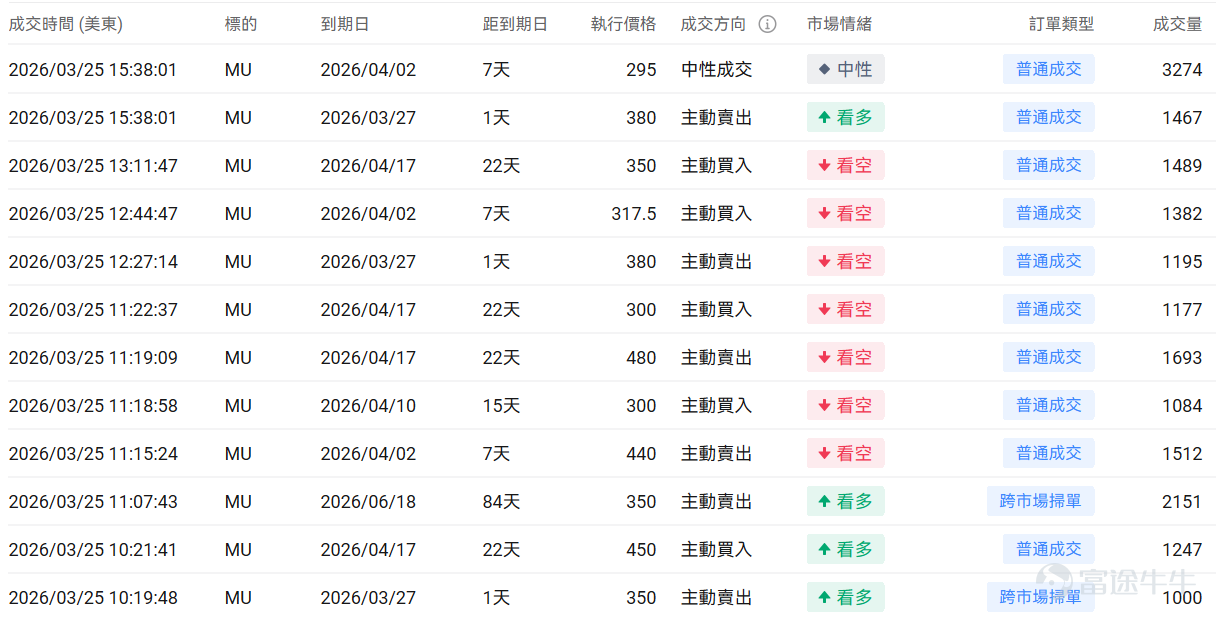
Task: Click 主動買入 in the 10:21:41 row
Action: click(x=717, y=550)
